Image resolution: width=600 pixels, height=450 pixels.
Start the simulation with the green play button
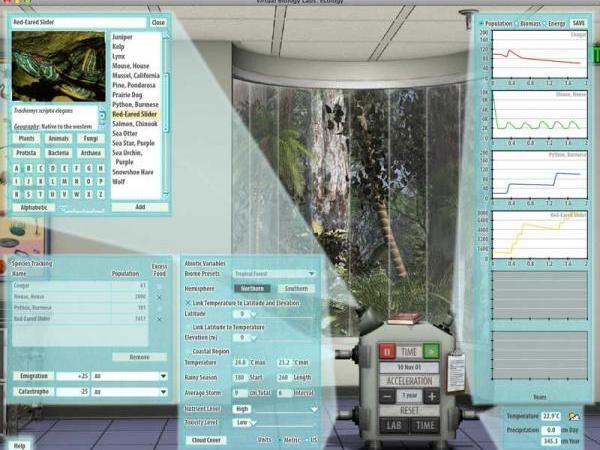point(432,351)
